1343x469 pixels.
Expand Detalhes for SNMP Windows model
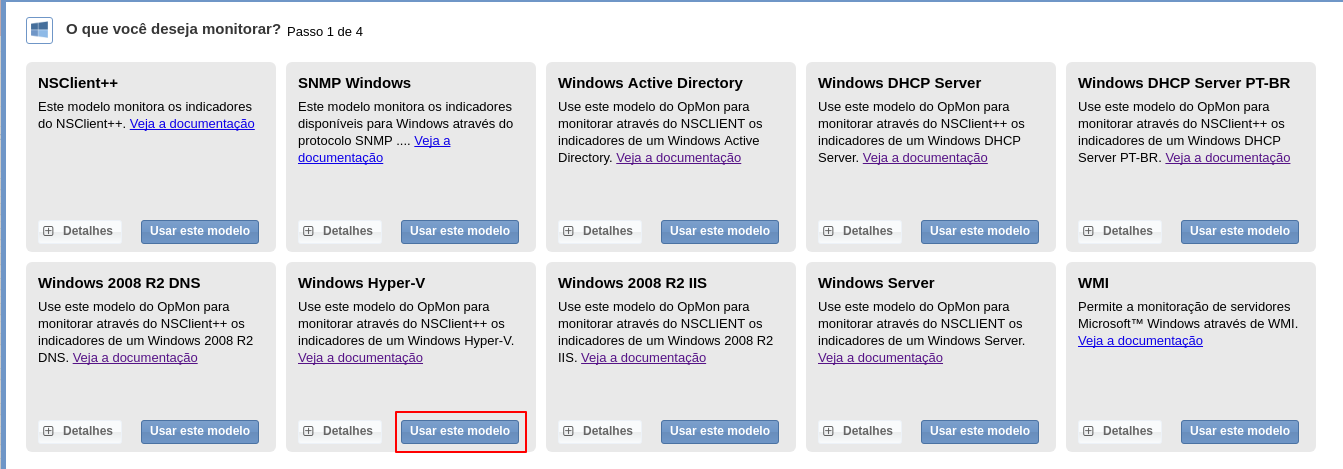[x=340, y=231]
